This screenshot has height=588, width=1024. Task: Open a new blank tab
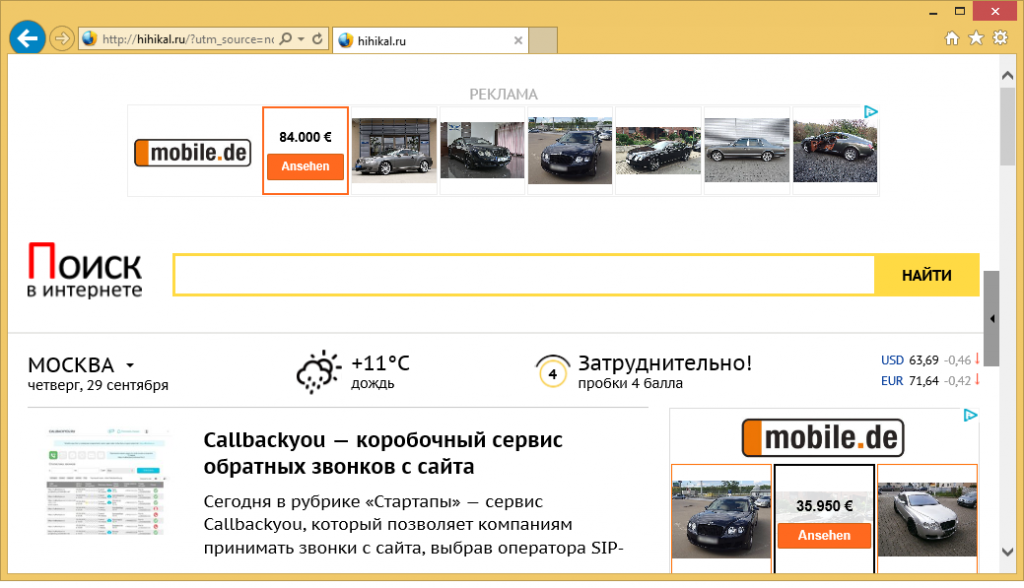pos(543,41)
